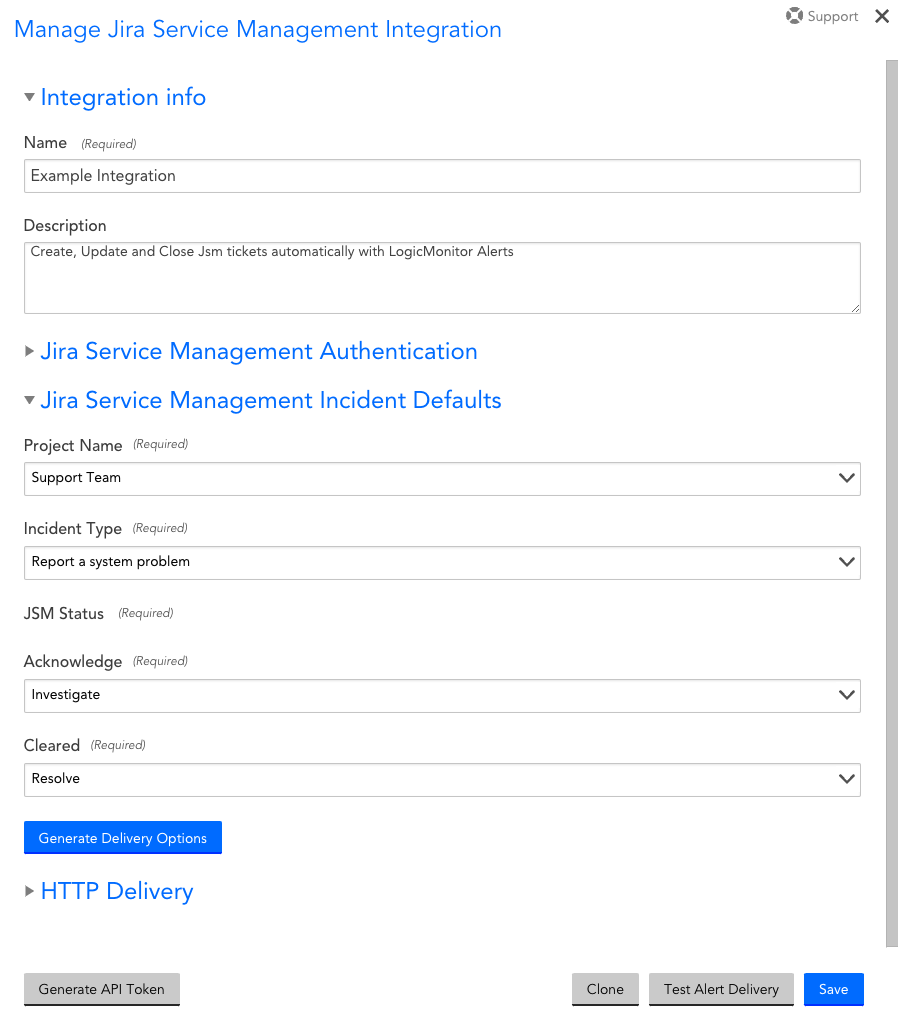The width and height of the screenshot is (898, 1033).
Task: Expand Jira Service Management Authentication section
Action: (29, 351)
